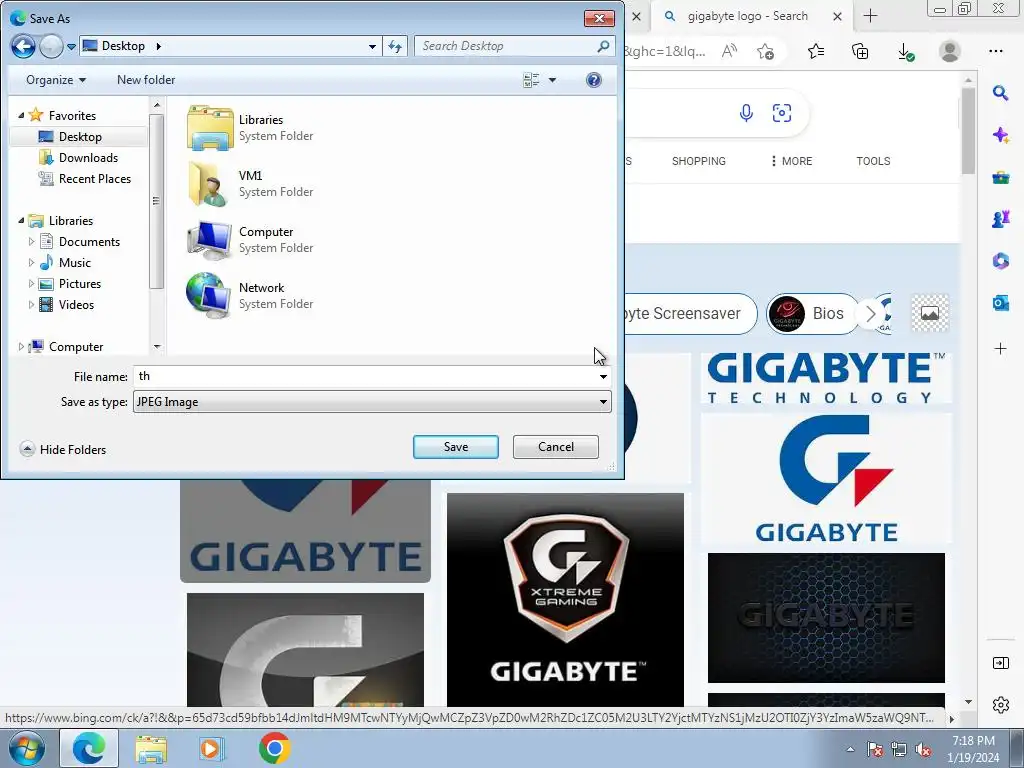The height and width of the screenshot is (768, 1024).
Task: Open Edge Collections icon
Action: (x=860, y=51)
